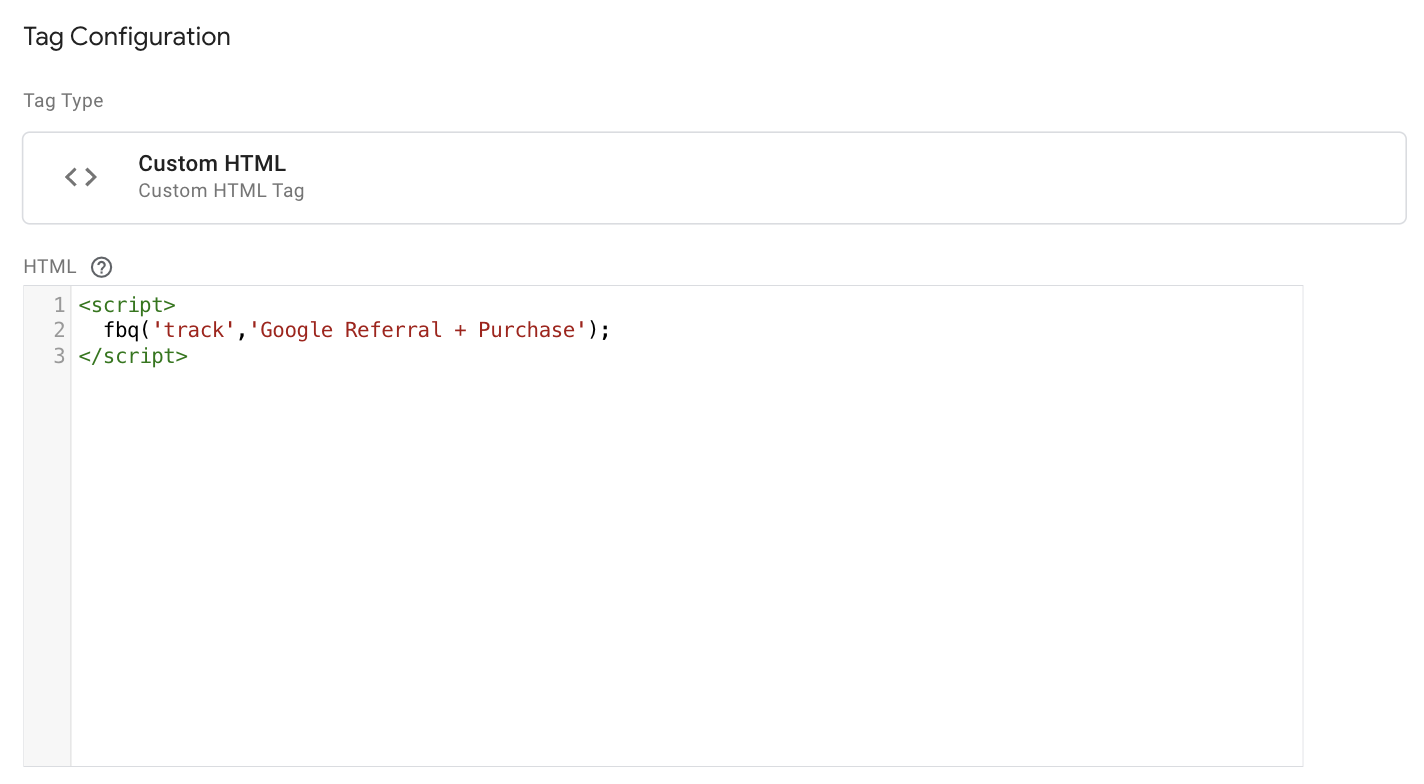
Task: Select line number 2 in the gutter
Action: (x=60, y=330)
